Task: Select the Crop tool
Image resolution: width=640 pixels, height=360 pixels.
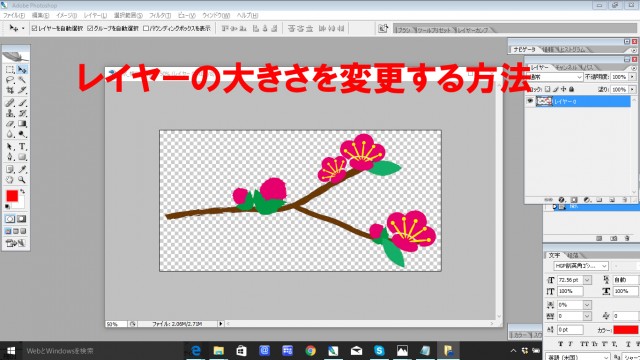Action: pyautogui.click(x=10, y=90)
